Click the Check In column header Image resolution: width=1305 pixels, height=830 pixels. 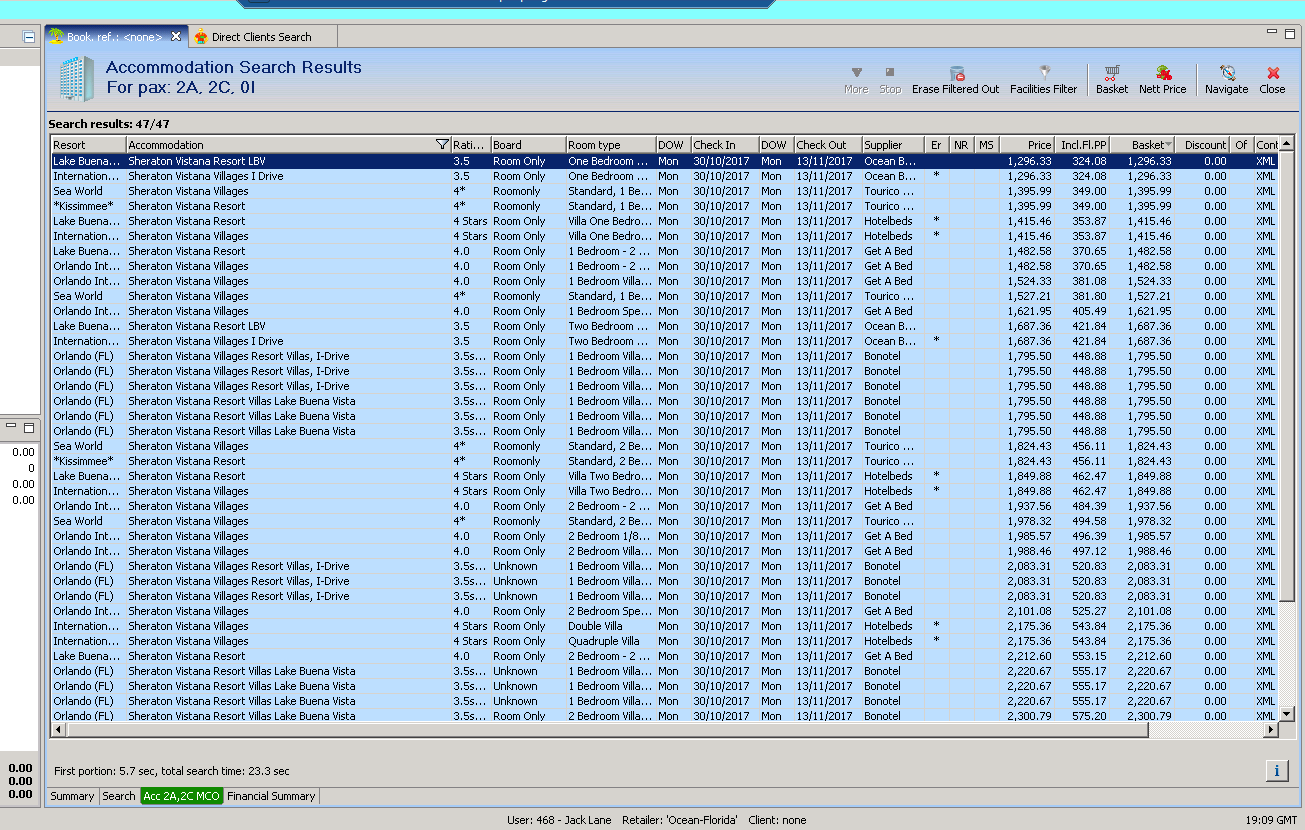725,145
